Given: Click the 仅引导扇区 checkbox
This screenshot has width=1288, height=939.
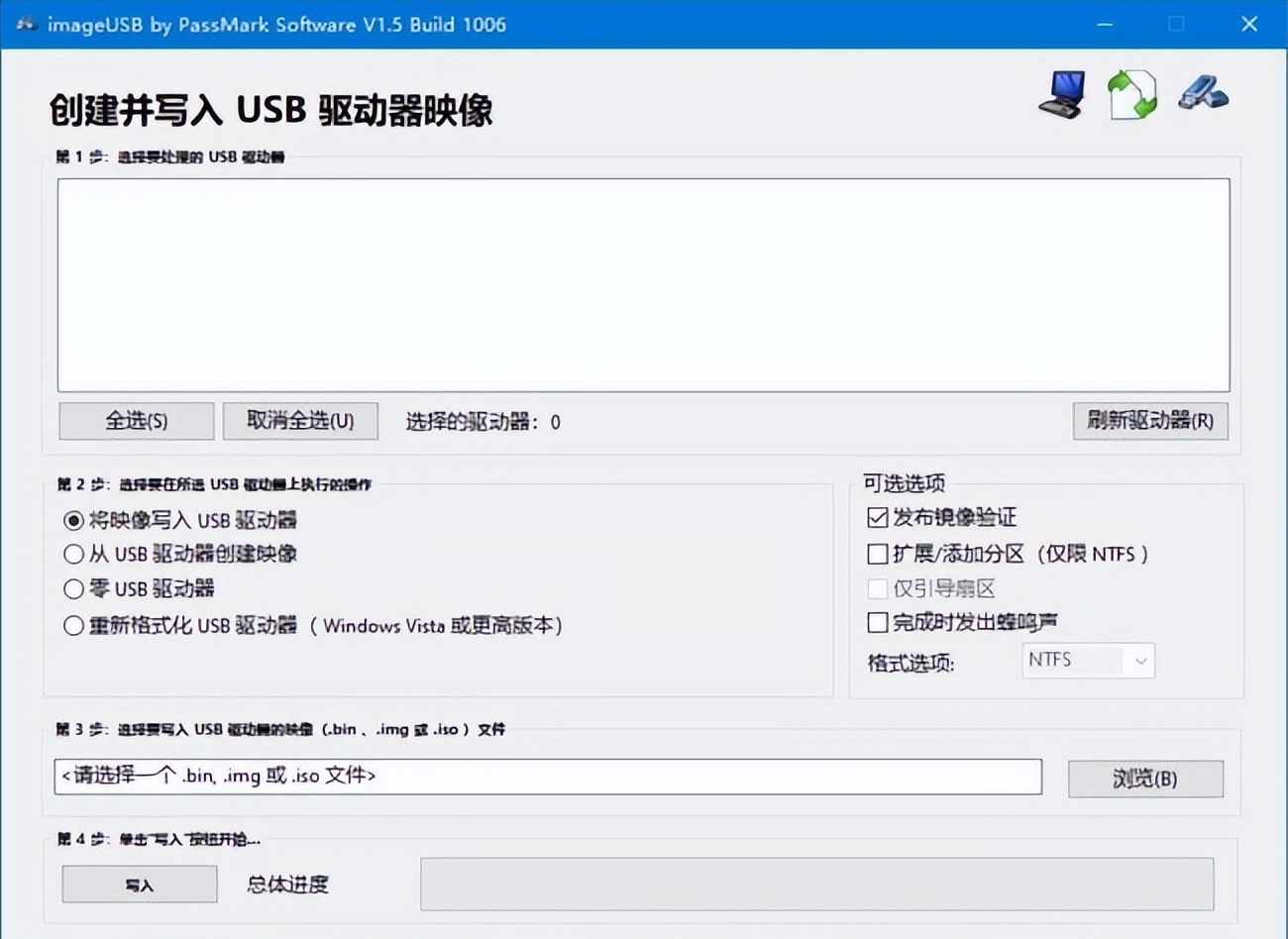Looking at the screenshot, I should (x=876, y=588).
